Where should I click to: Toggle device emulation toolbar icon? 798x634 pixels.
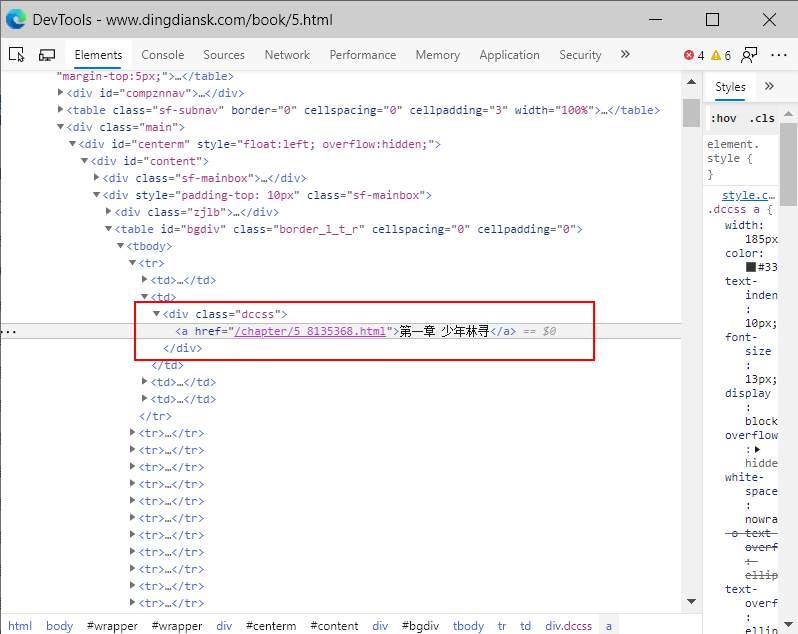point(47,54)
